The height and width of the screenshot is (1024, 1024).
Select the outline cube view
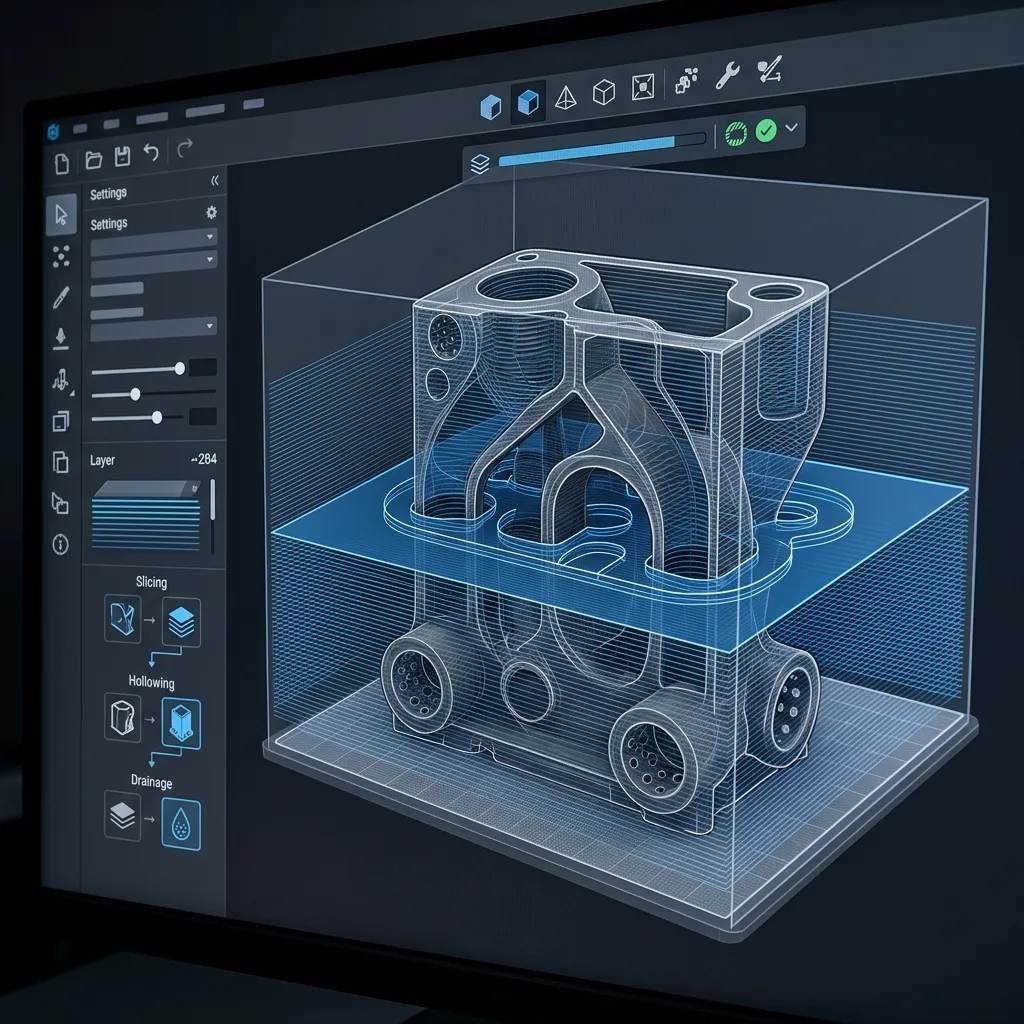coord(603,92)
